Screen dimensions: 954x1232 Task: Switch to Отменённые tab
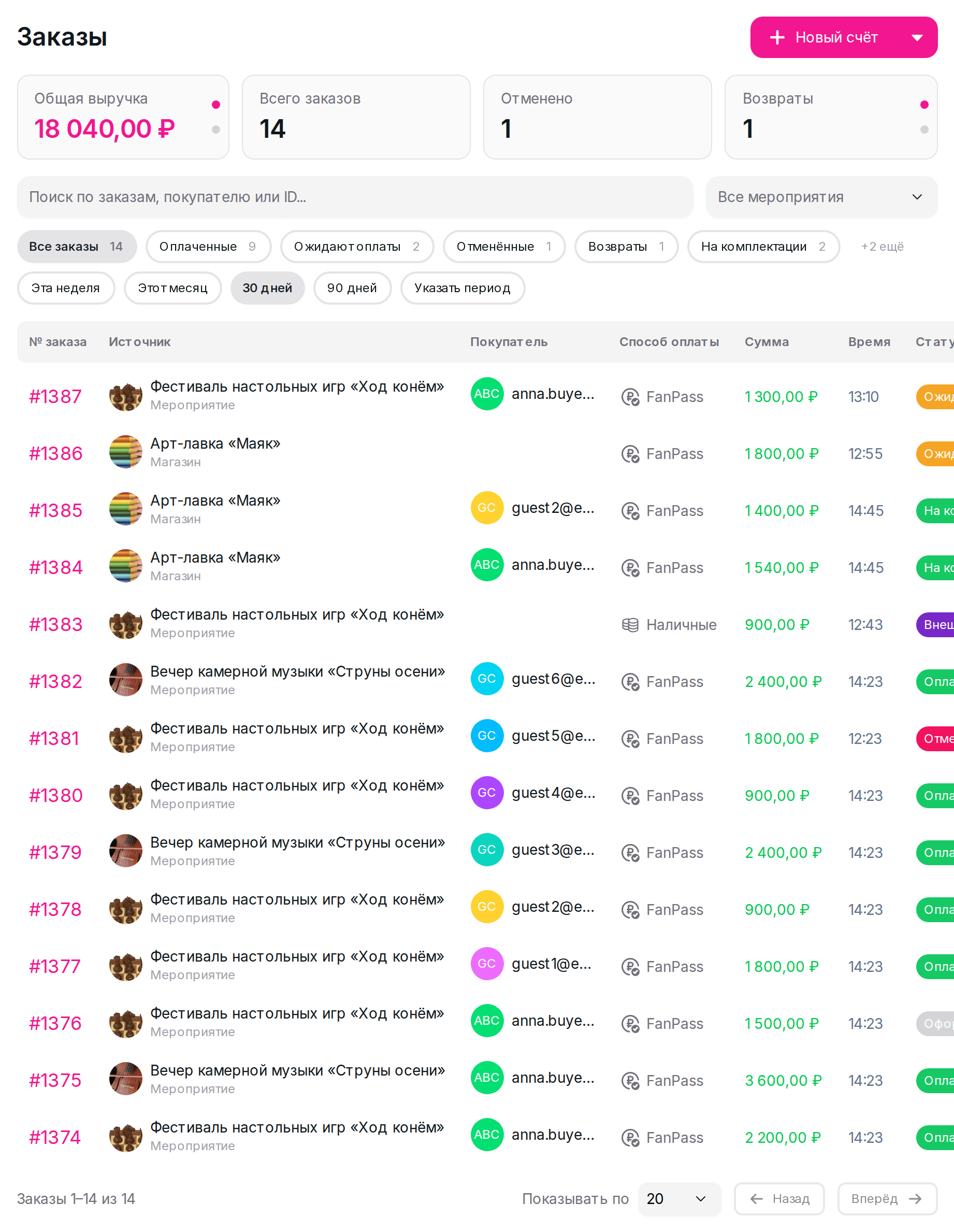point(504,247)
